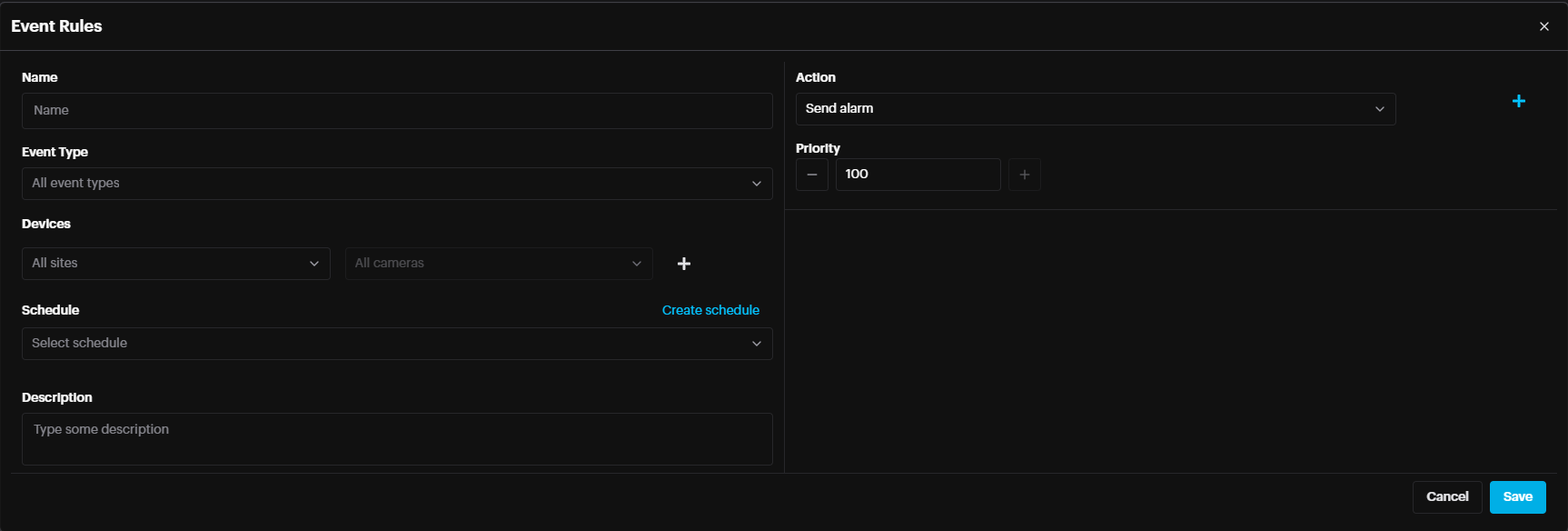The height and width of the screenshot is (531, 1568).
Task: Click the white plus icon to add device
Action: click(684, 264)
